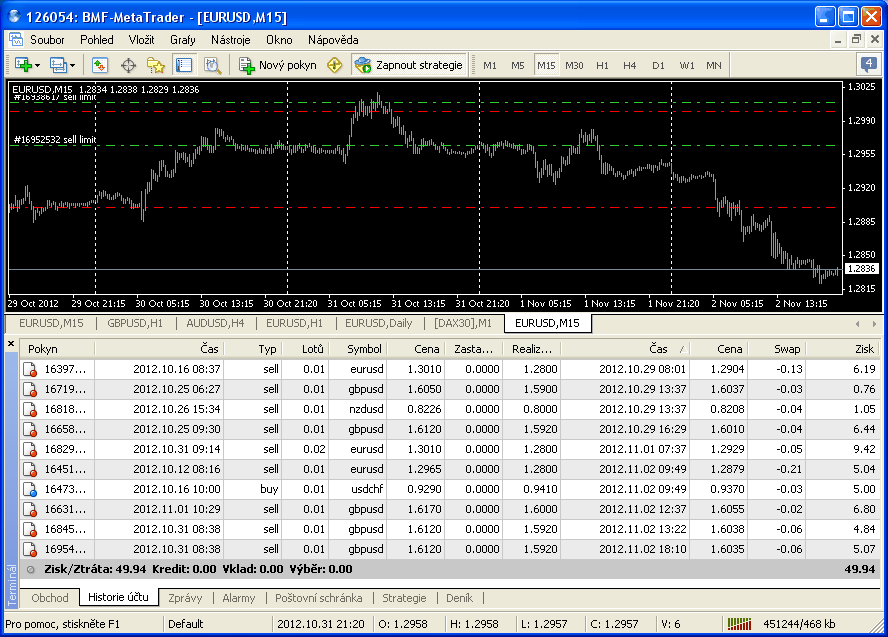The image size is (888, 637).
Task: Switch to the EURUSD,Daily chart tab
Action: [378, 323]
